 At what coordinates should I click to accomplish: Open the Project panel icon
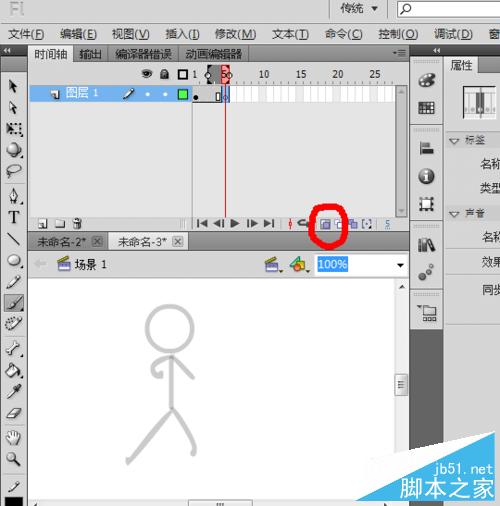point(427,313)
